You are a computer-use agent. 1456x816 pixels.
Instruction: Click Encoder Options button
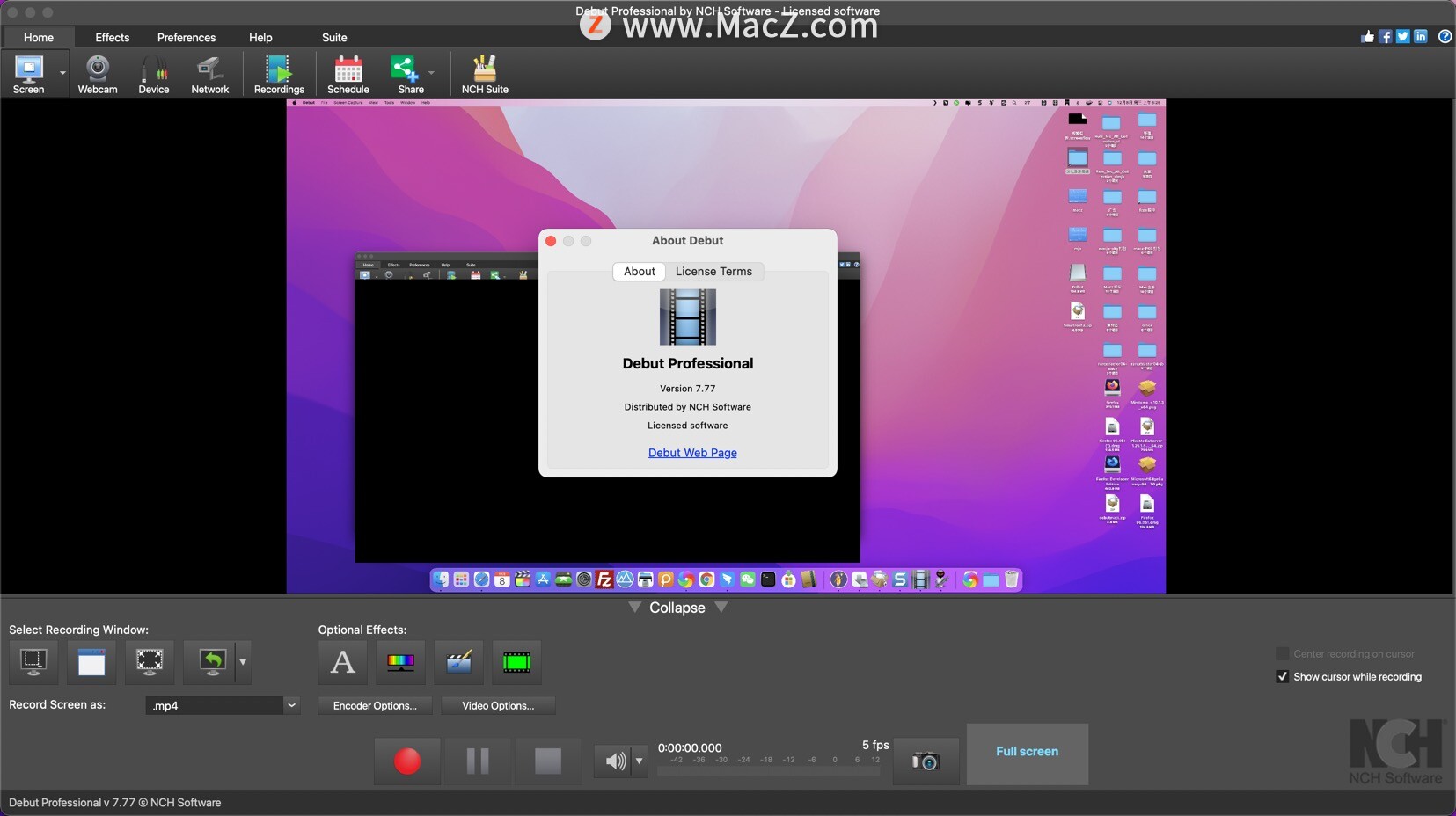click(x=375, y=705)
